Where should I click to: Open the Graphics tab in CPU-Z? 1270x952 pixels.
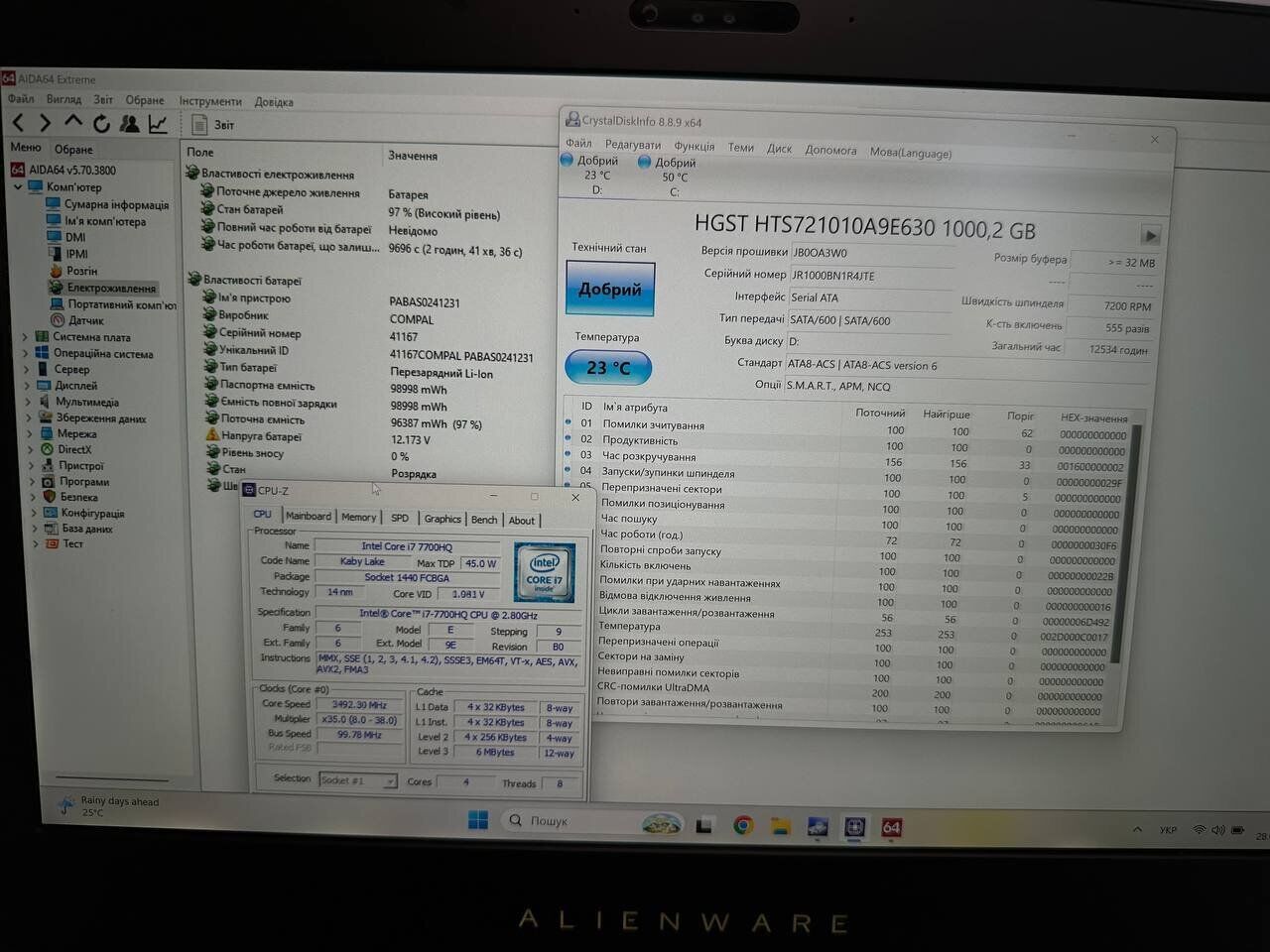click(443, 519)
